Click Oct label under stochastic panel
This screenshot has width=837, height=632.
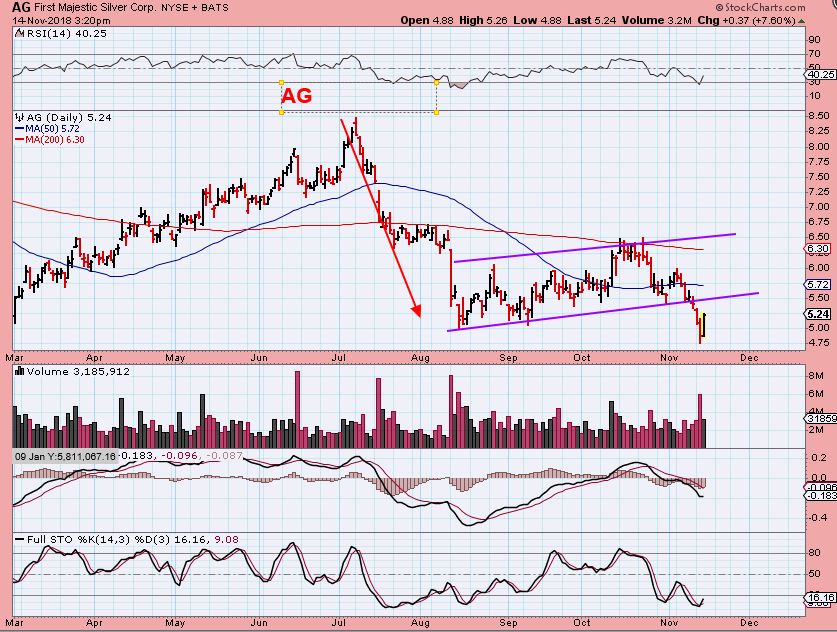tap(582, 622)
